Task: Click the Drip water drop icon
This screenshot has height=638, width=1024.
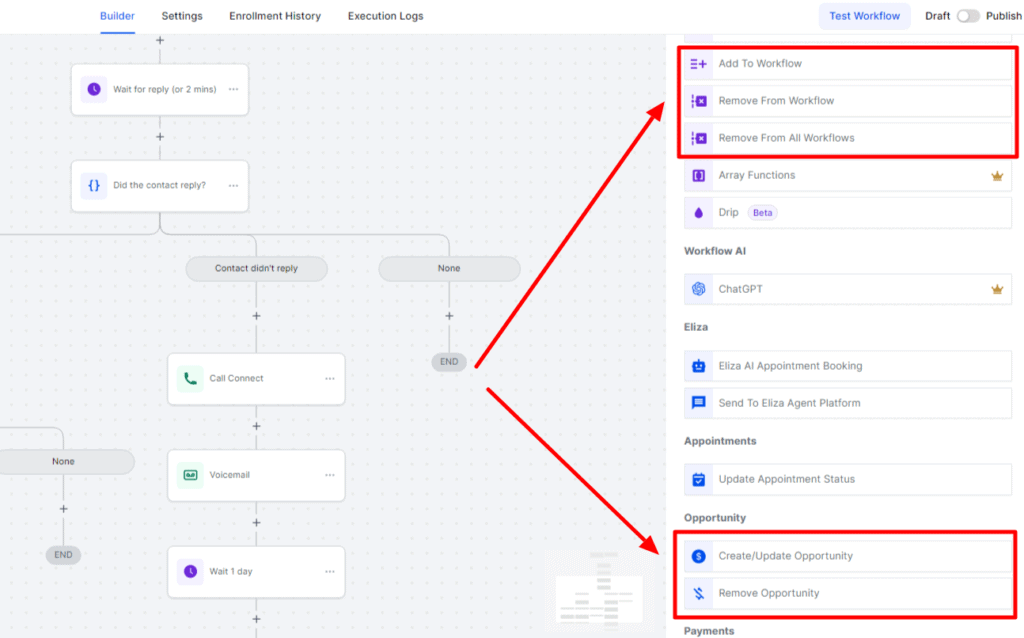Action: pos(698,212)
